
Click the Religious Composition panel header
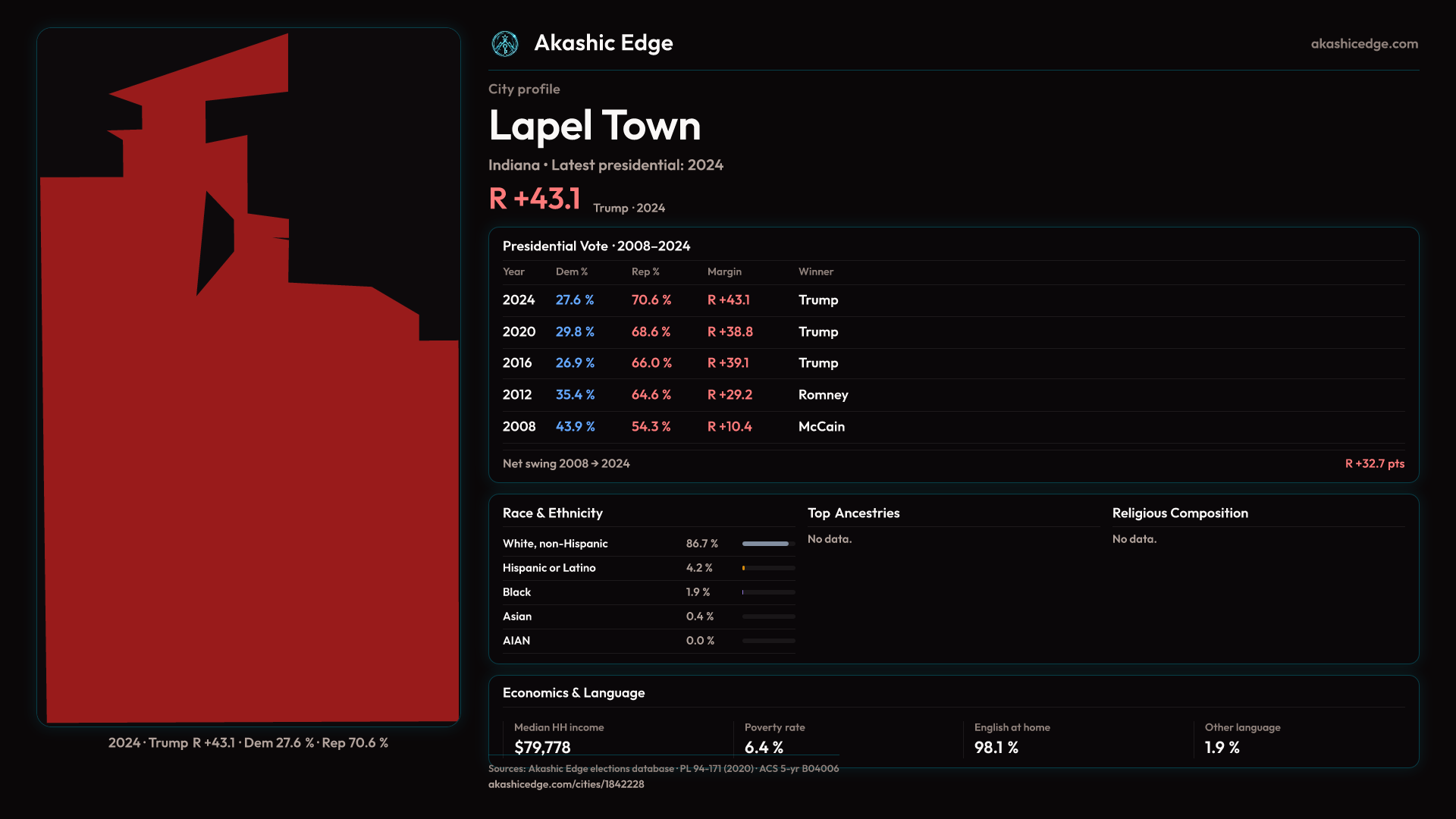(x=1179, y=513)
